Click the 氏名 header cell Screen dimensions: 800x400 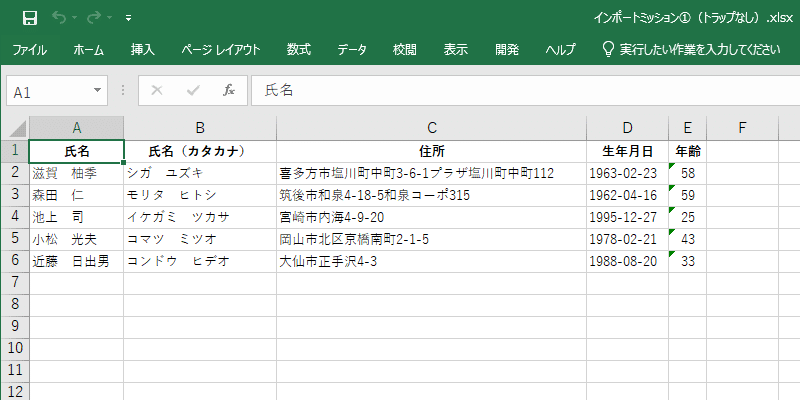[x=77, y=151]
